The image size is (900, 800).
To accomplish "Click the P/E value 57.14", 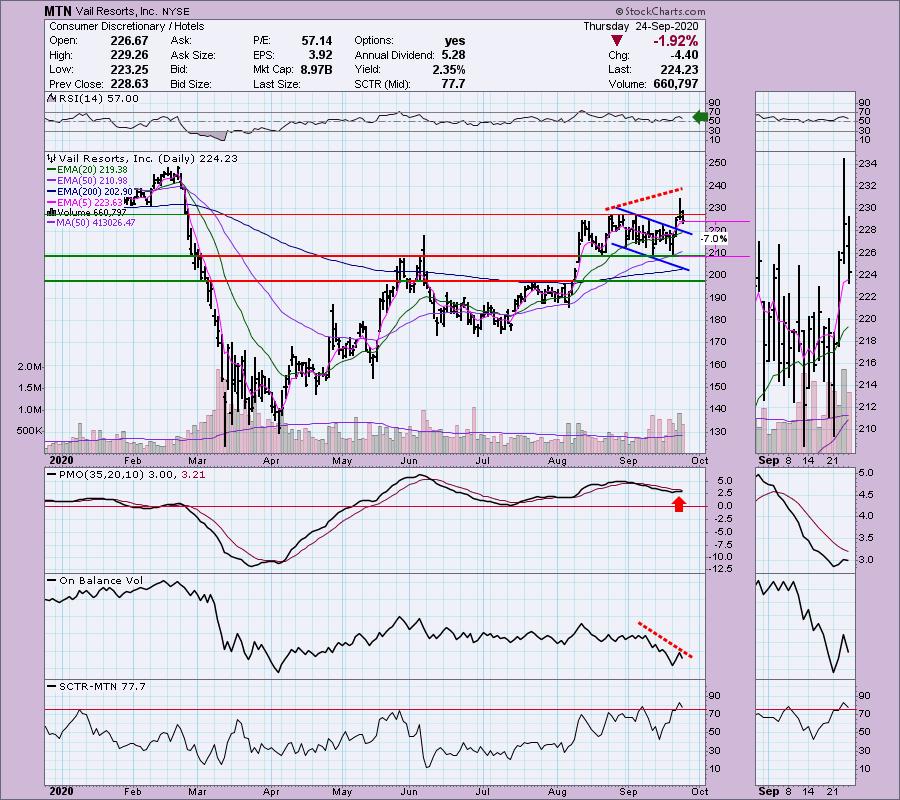I will click(317, 41).
